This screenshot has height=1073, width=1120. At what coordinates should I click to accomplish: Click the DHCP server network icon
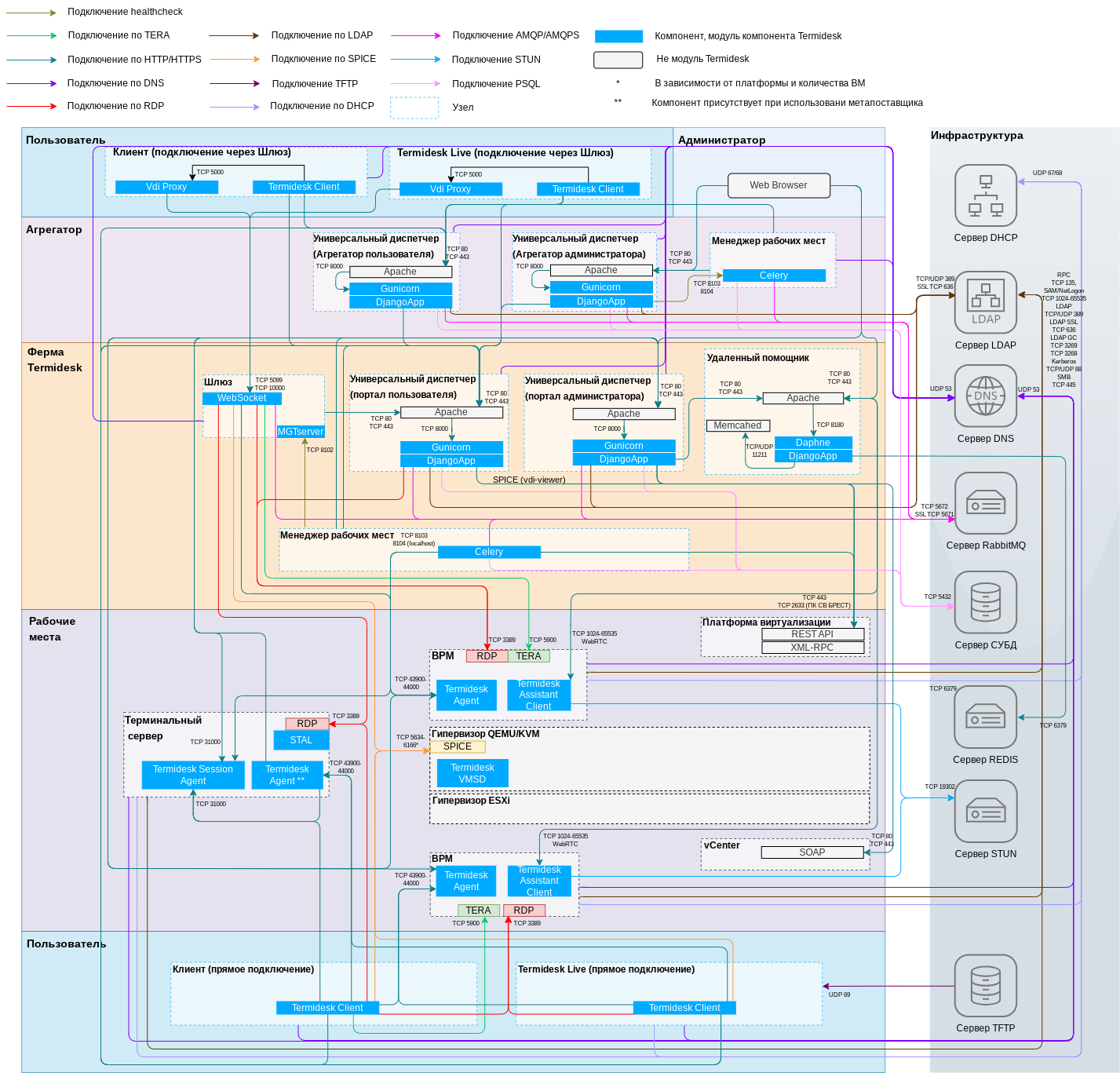point(986,195)
